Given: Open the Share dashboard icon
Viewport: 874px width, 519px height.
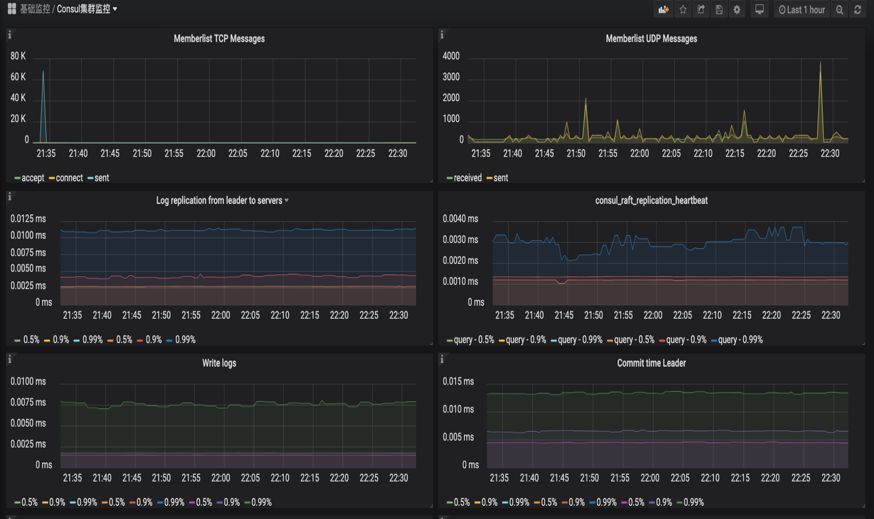Looking at the screenshot, I should tap(701, 10).
